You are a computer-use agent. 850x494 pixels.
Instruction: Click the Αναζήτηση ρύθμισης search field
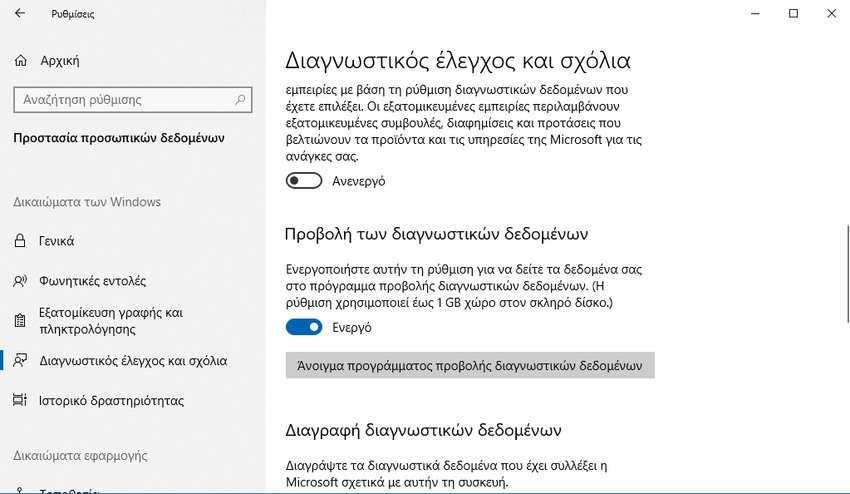tap(133, 100)
